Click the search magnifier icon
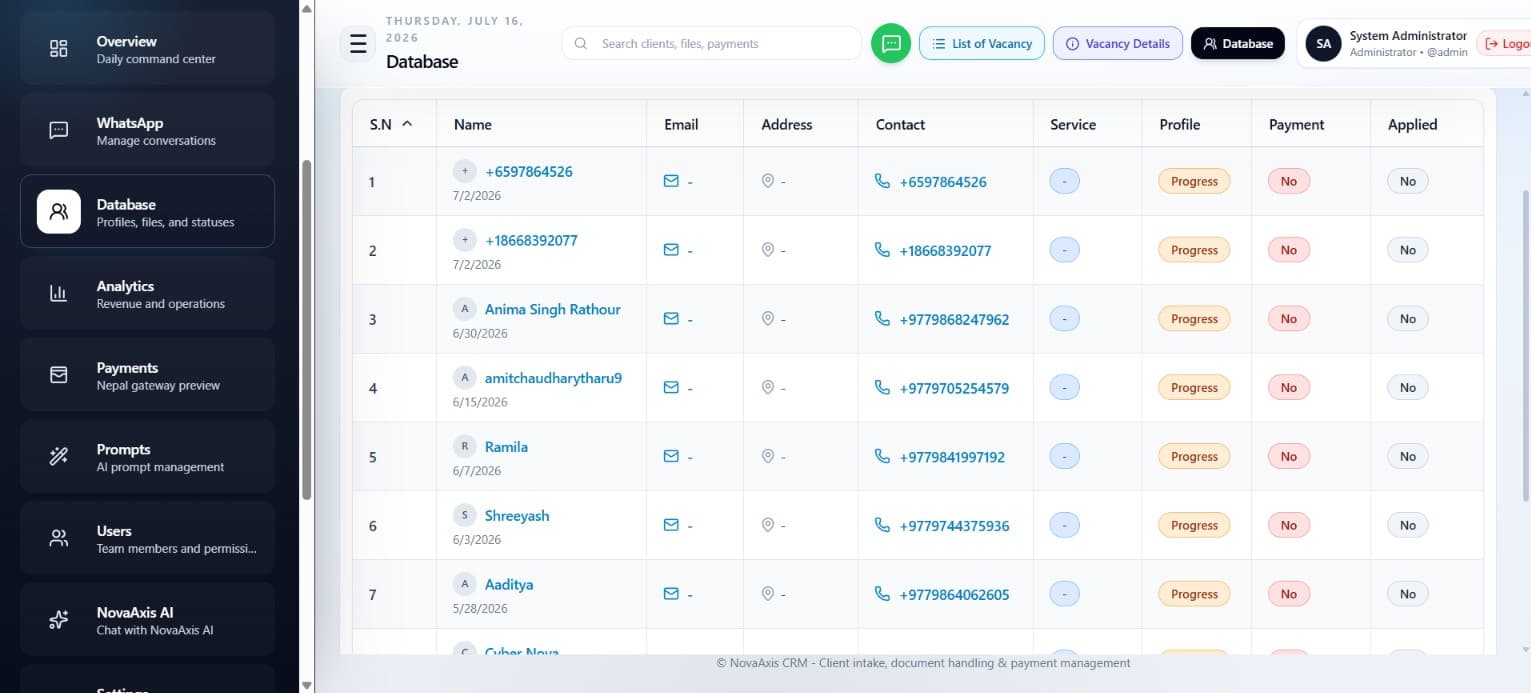The image size is (1531, 693). click(x=581, y=44)
